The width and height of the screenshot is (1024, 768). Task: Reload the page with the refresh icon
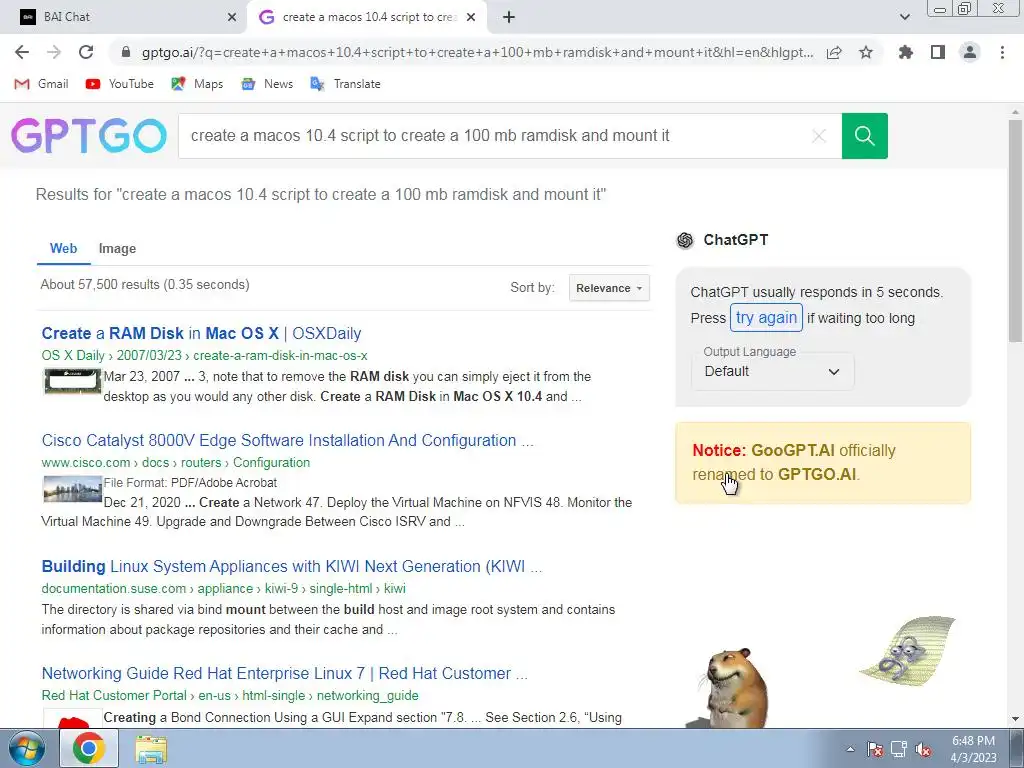[86, 52]
